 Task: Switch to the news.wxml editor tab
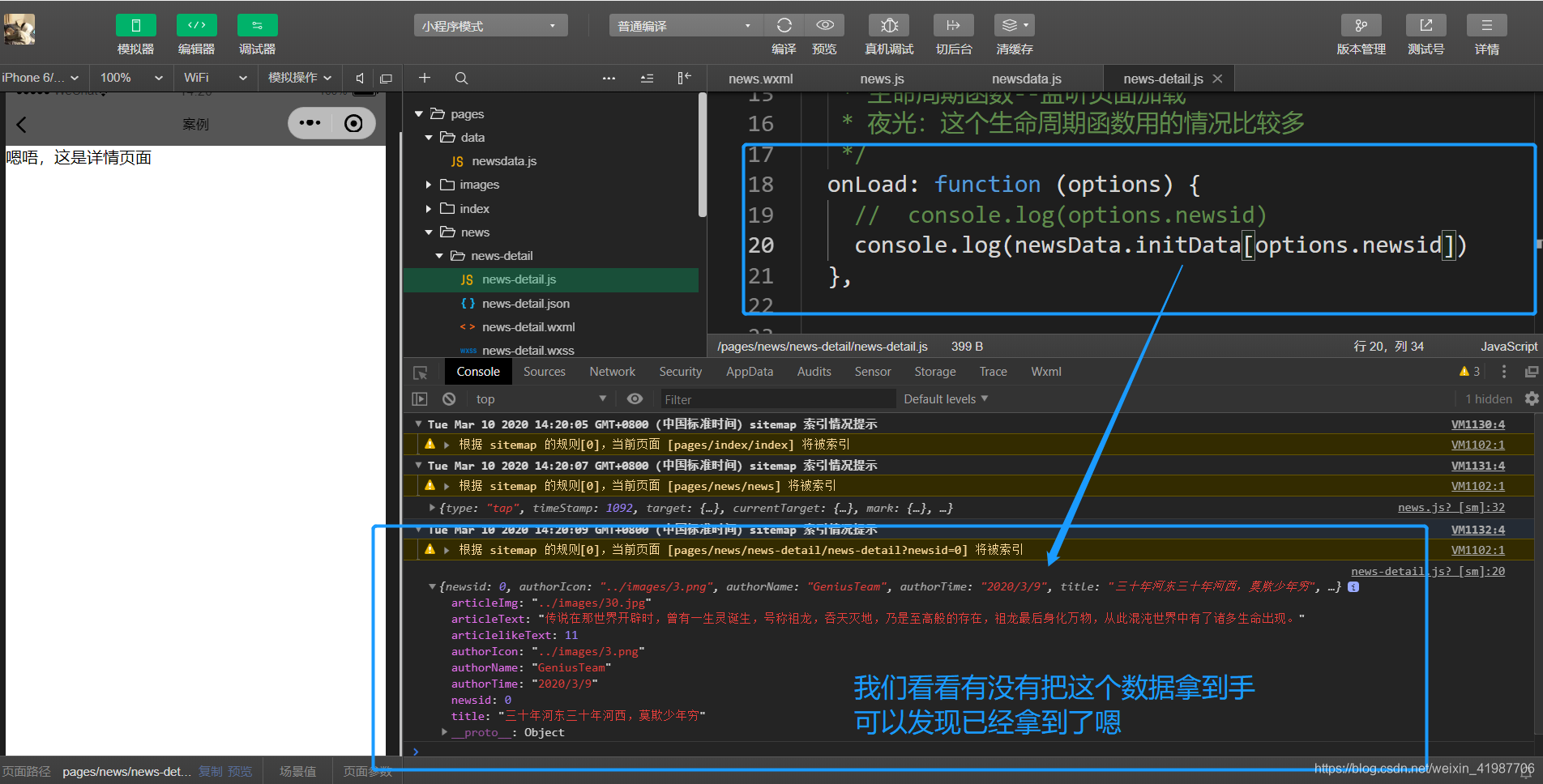point(760,79)
